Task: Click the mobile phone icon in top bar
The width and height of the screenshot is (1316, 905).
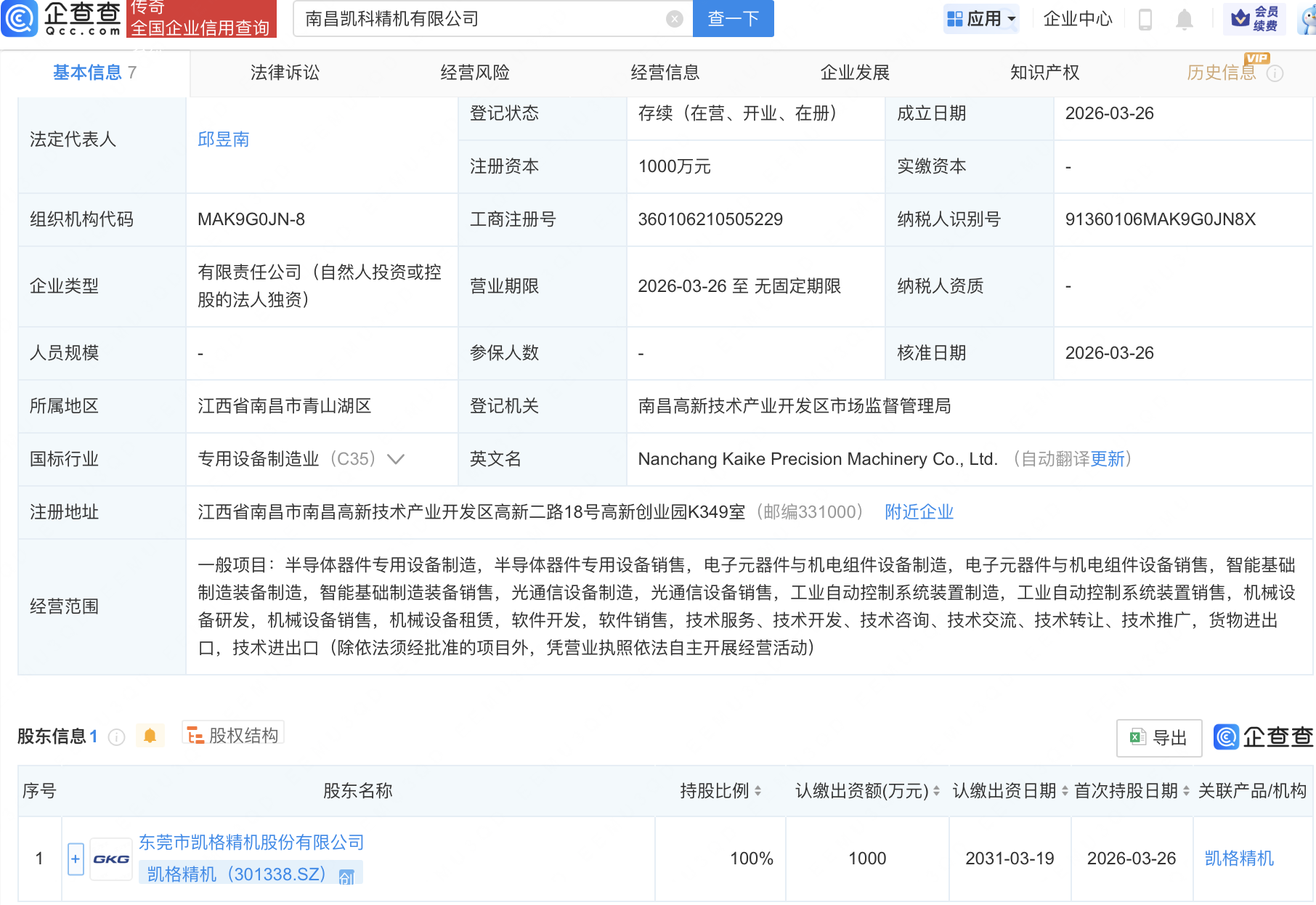Action: click(1146, 19)
